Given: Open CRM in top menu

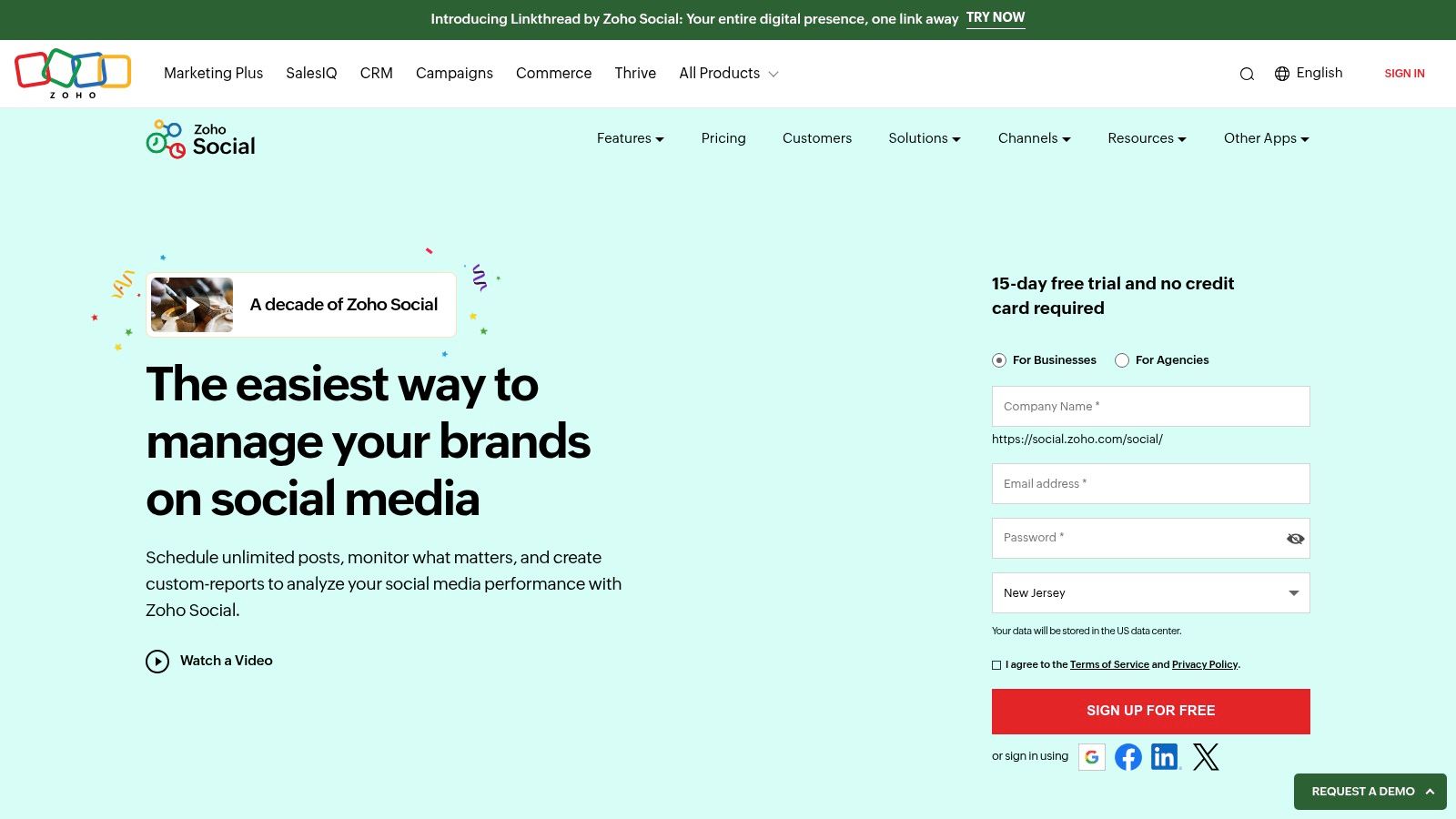Looking at the screenshot, I should coord(377,74).
